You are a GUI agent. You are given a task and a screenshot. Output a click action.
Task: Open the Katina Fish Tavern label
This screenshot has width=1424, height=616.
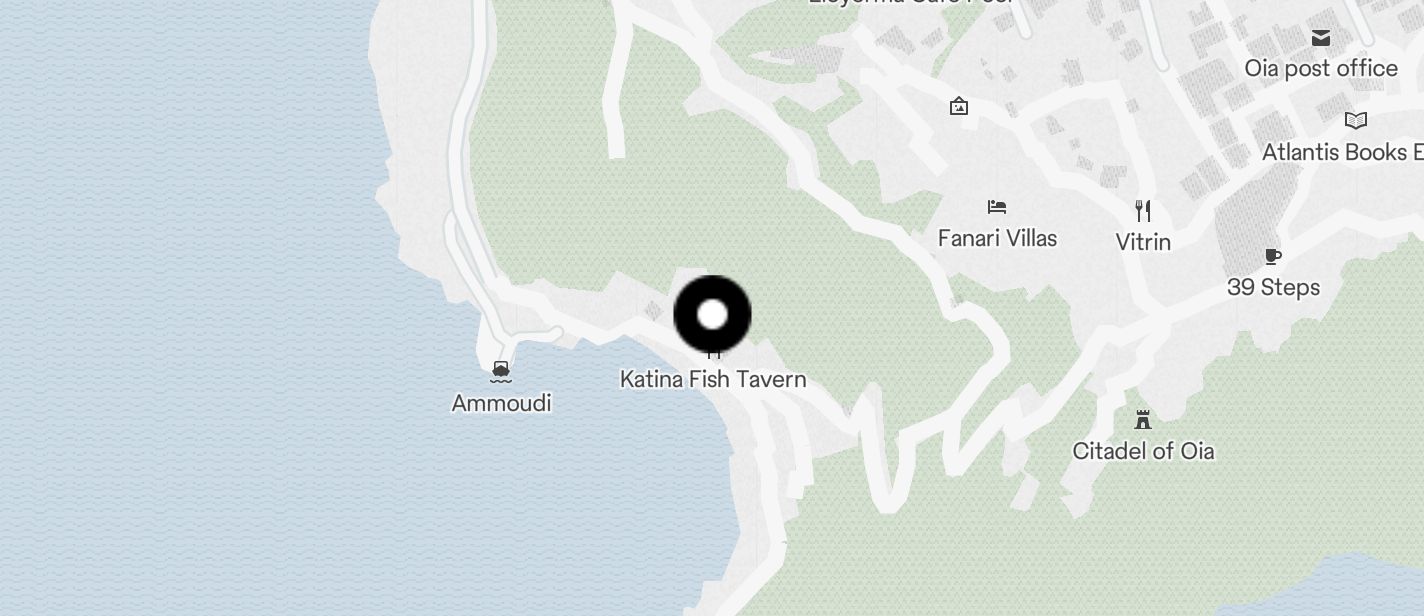[x=713, y=379]
